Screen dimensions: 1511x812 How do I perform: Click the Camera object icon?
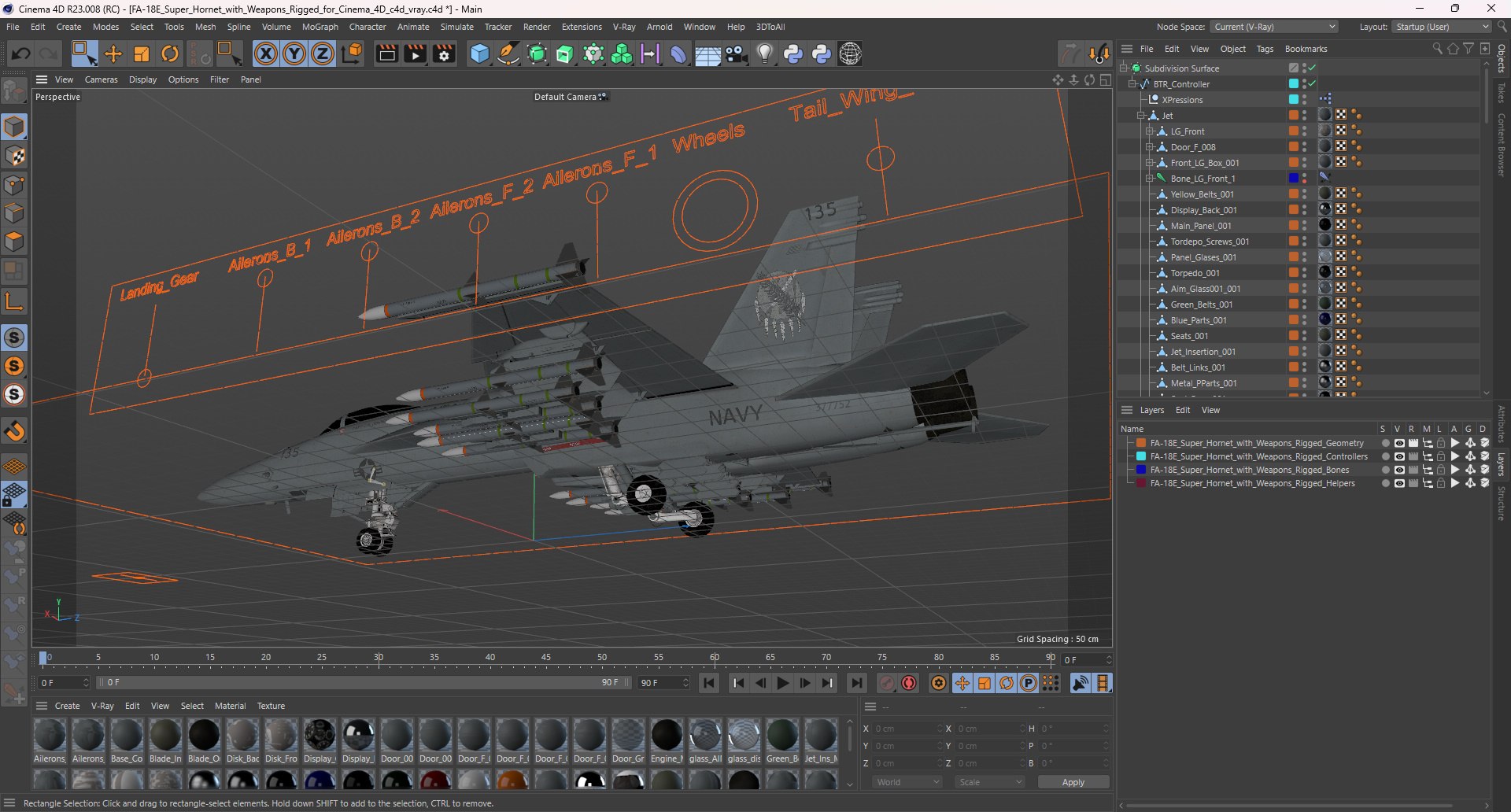[737, 54]
